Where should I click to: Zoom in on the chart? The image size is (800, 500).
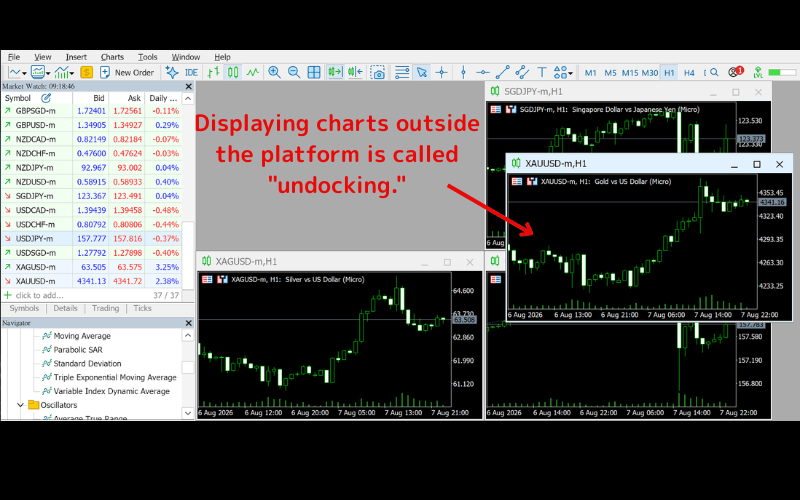[274, 72]
